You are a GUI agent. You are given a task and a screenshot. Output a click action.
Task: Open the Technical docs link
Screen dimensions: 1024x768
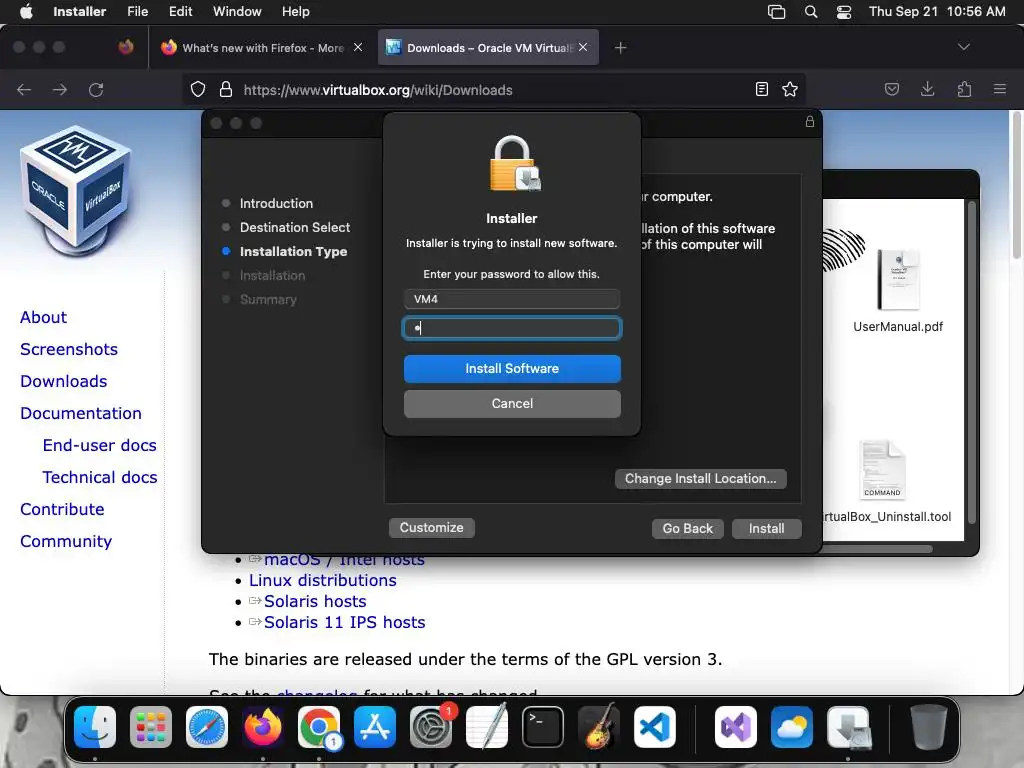coord(99,477)
